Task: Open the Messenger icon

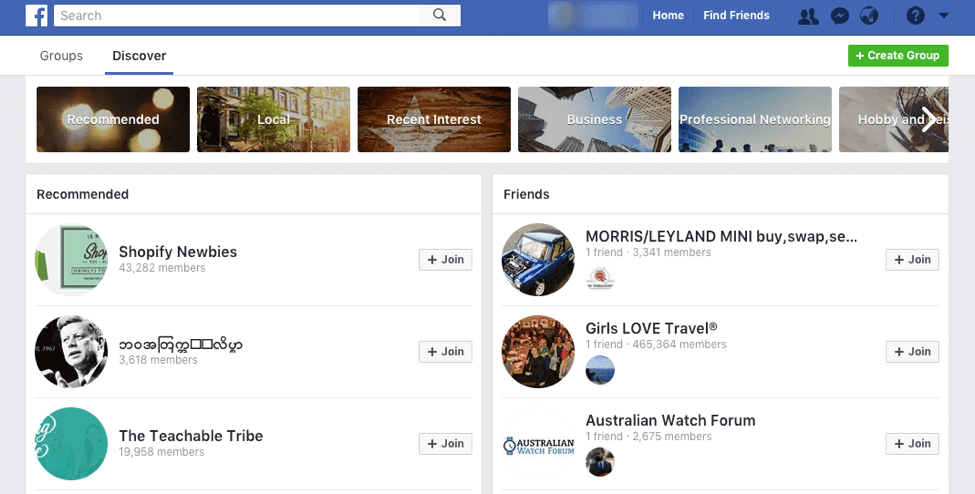Action: (x=840, y=16)
